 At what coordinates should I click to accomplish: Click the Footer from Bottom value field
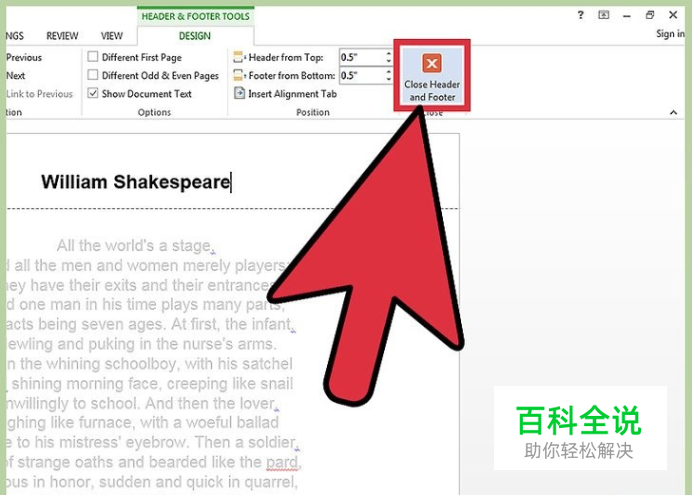point(361,75)
